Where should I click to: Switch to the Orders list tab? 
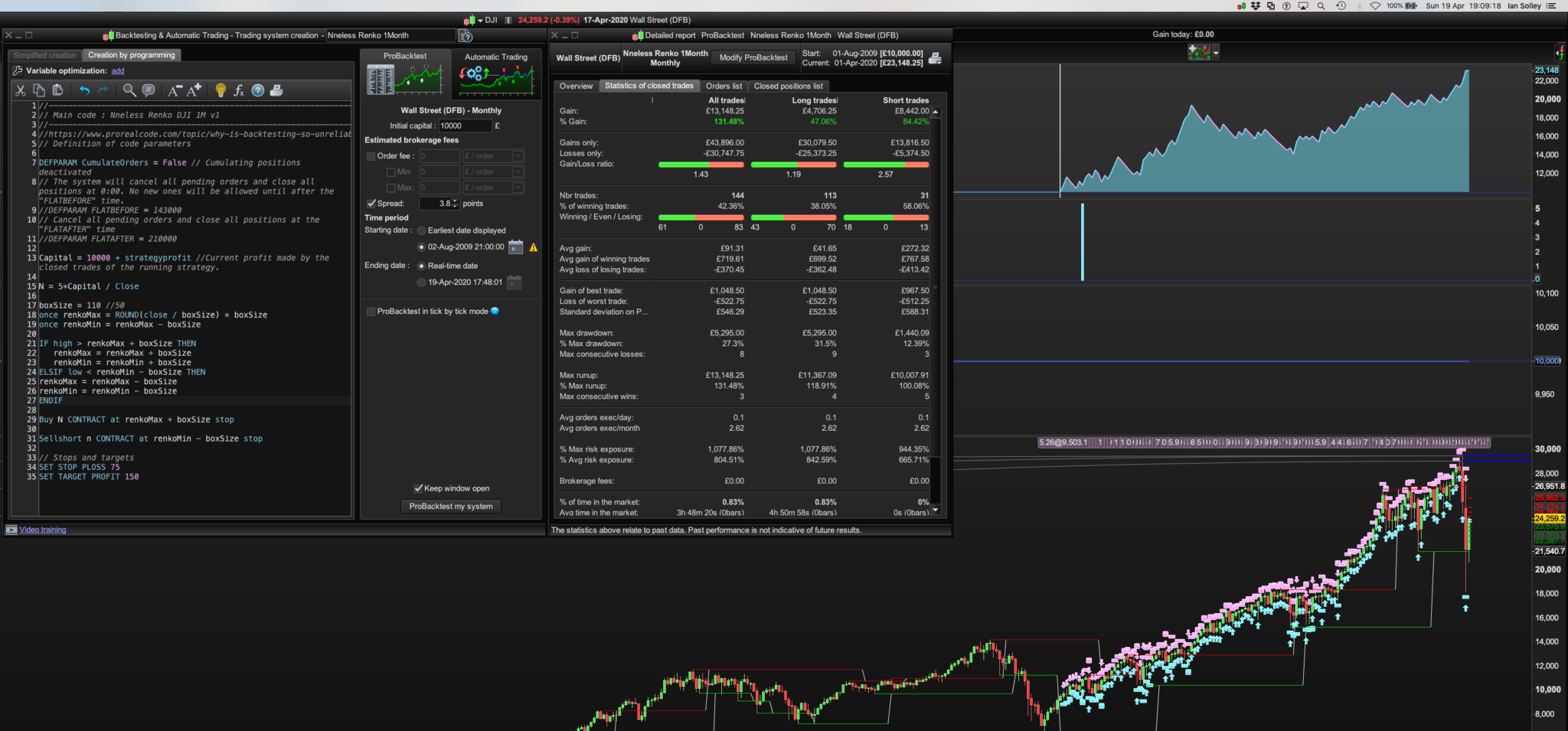click(x=724, y=86)
